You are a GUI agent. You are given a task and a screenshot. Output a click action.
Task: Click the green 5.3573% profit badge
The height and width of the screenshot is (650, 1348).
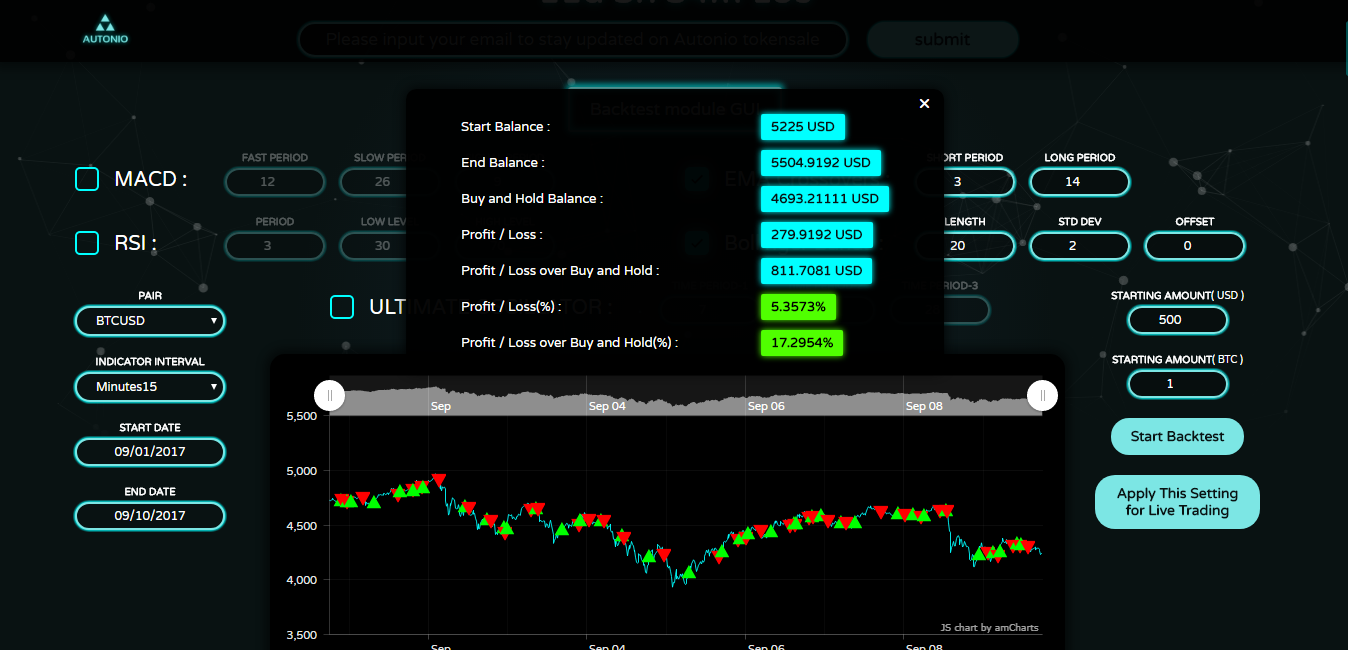799,307
